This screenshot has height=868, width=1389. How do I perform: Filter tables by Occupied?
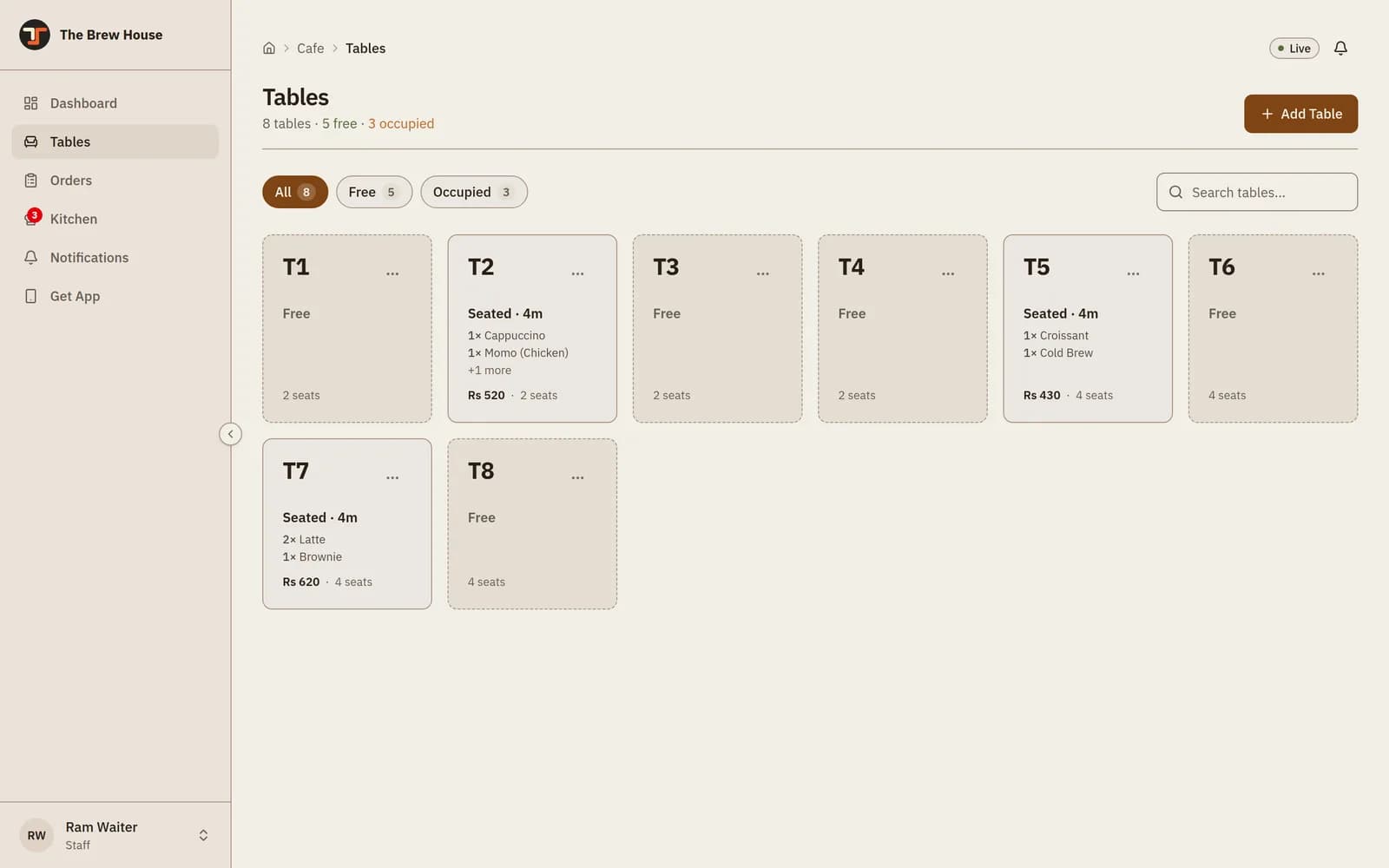474,192
